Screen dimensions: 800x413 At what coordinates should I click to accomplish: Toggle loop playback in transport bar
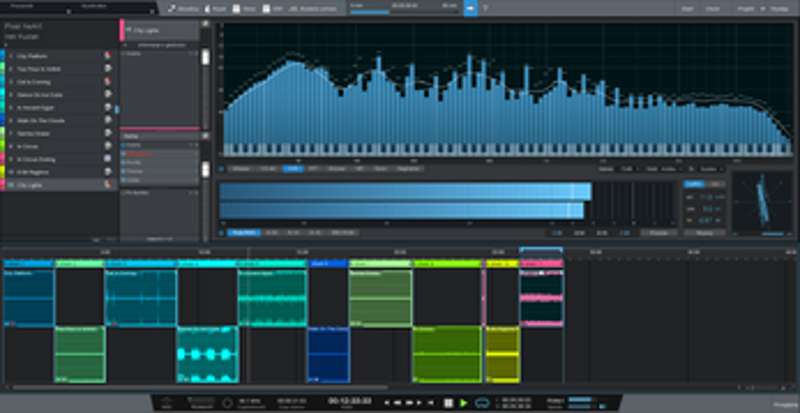[481, 403]
